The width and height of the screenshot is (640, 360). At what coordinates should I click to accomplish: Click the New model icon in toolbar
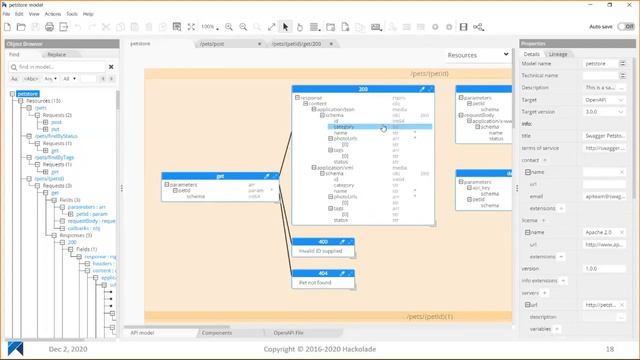coord(7,27)
